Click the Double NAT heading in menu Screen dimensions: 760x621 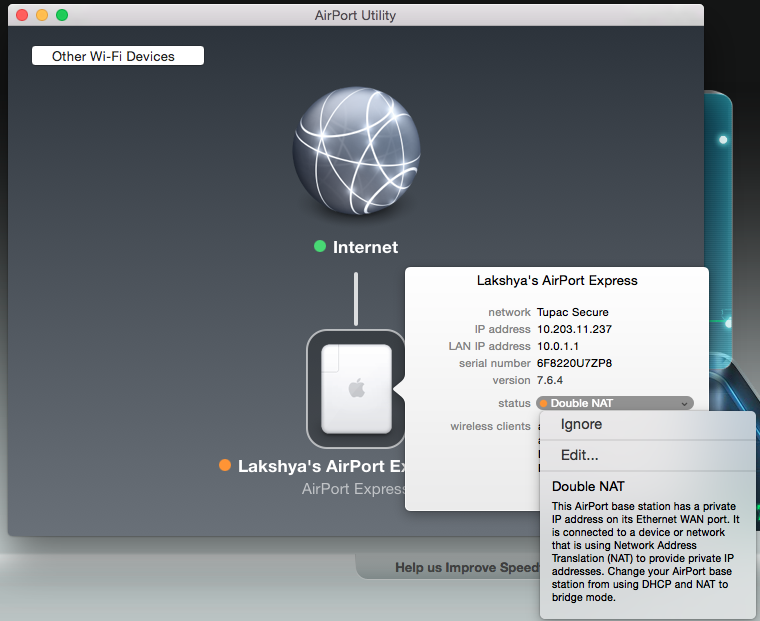pos(588,486)
